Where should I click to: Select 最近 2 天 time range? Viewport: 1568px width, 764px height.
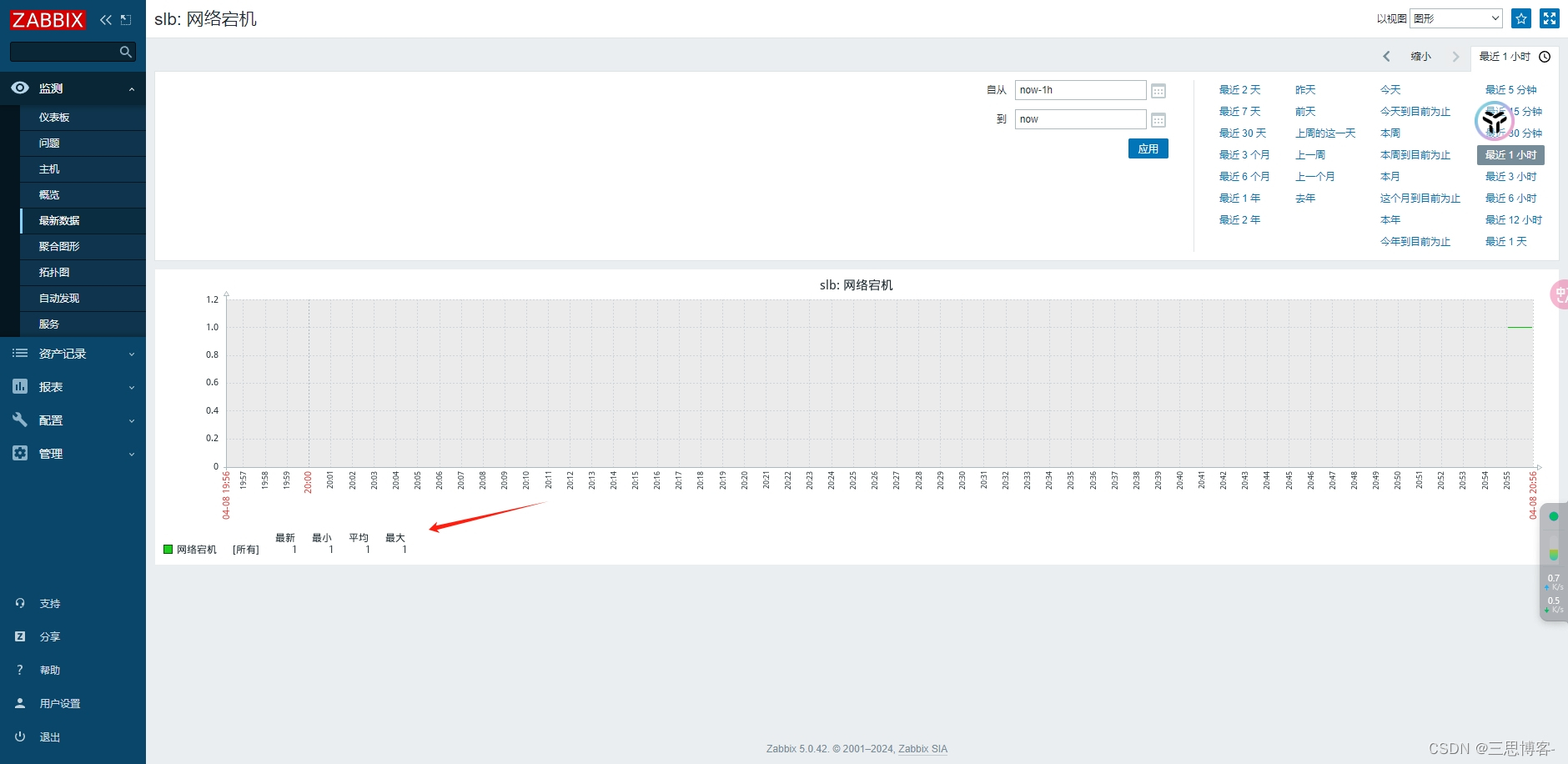coord(1239,89)
